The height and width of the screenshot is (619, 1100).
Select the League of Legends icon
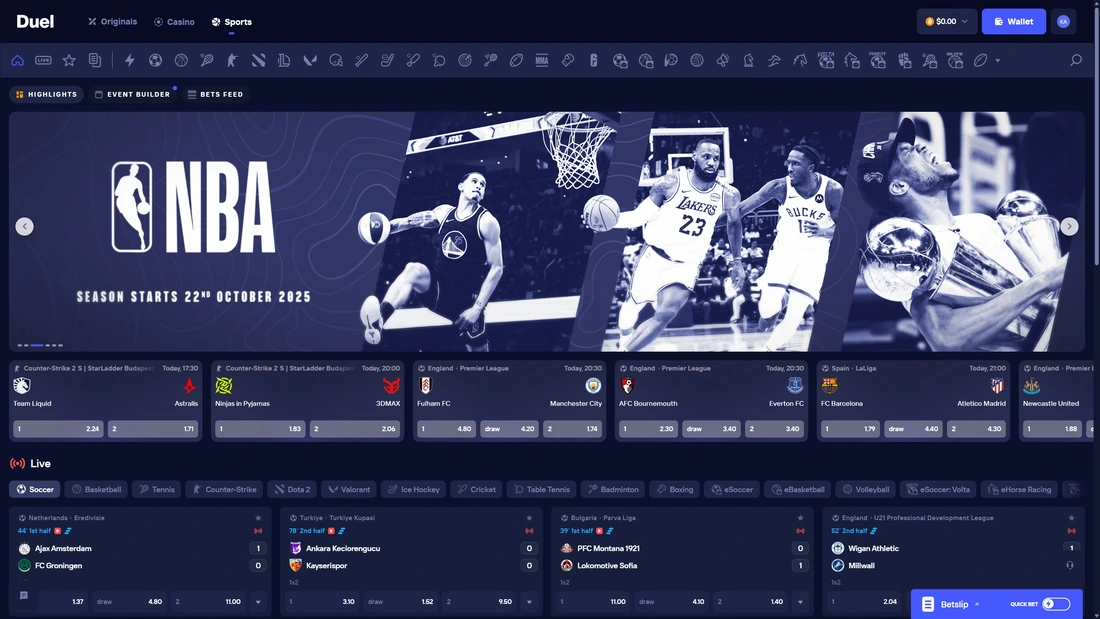pos(284,60)
